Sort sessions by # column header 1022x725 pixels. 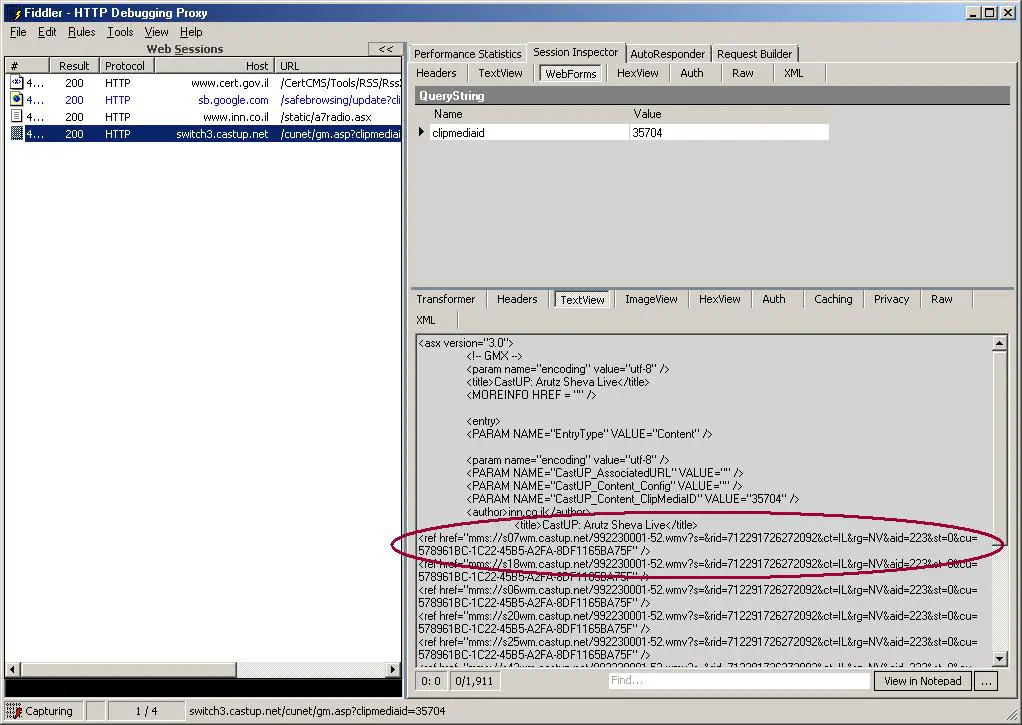[x=27, y=66]
